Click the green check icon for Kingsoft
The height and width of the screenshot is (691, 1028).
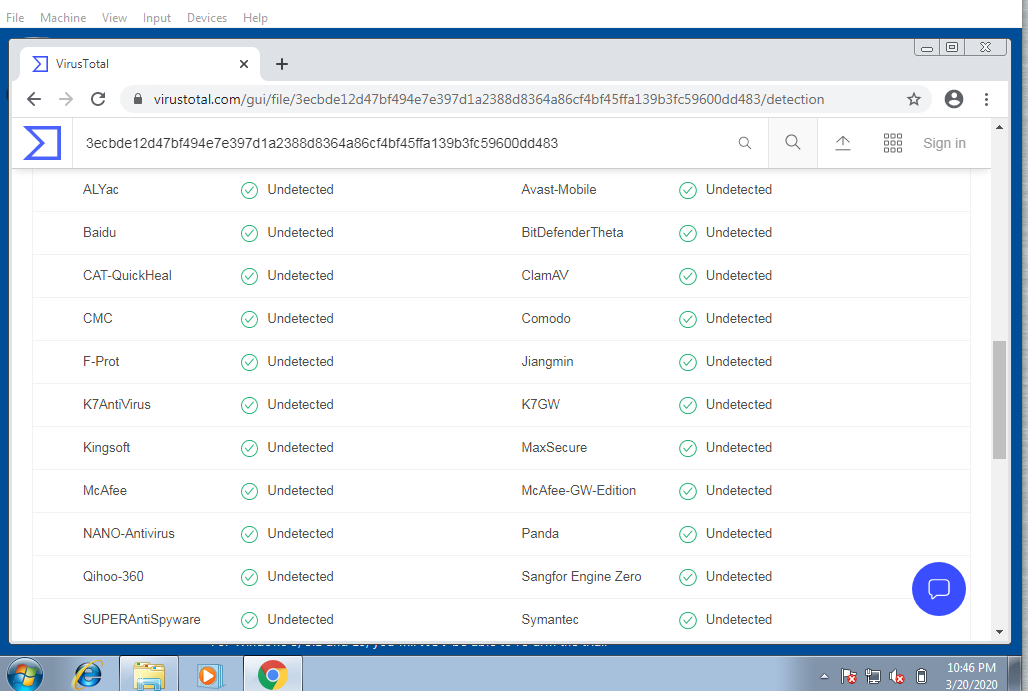249,448
